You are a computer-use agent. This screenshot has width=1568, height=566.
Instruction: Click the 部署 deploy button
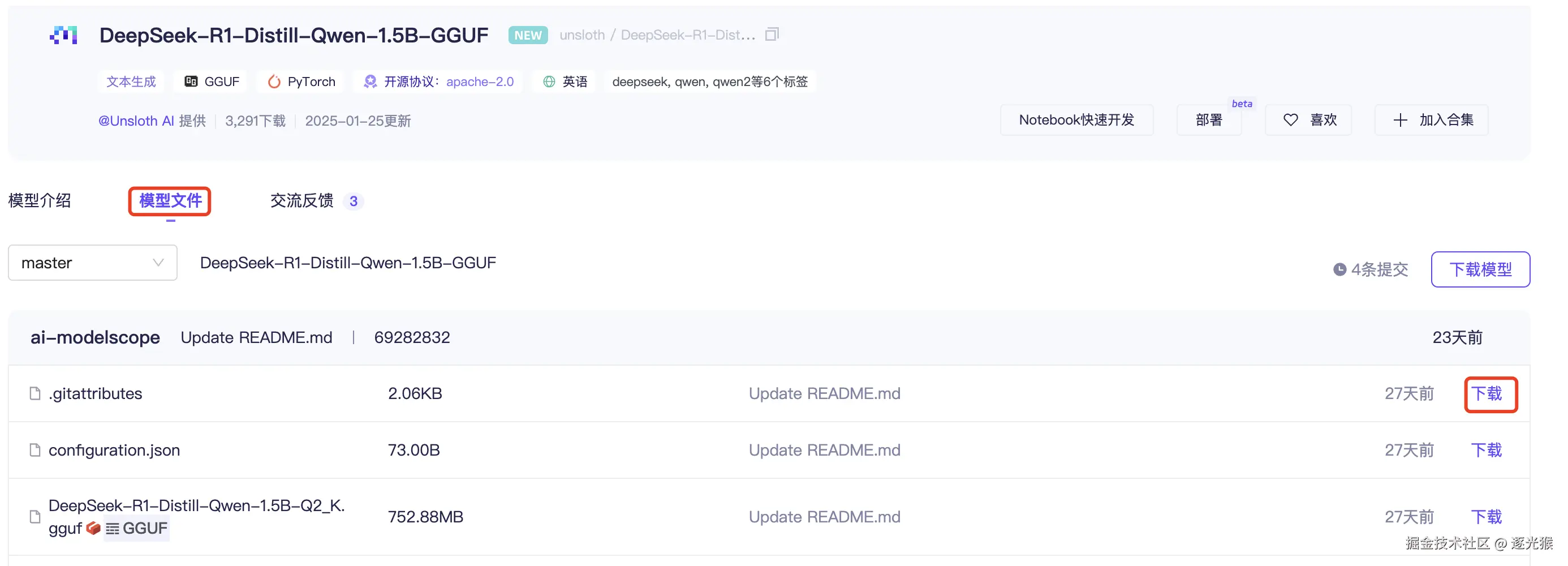[1209, 120]
